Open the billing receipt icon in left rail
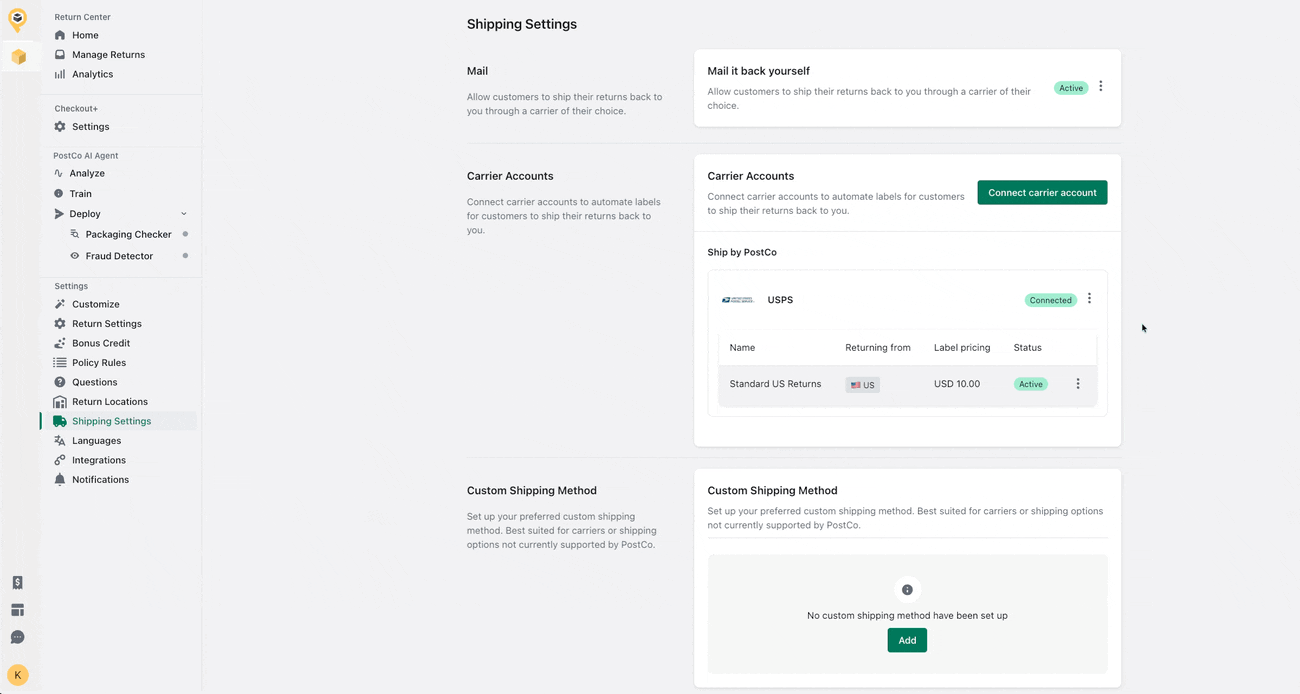Screen dimensions: 1300x694 point(17,583)
